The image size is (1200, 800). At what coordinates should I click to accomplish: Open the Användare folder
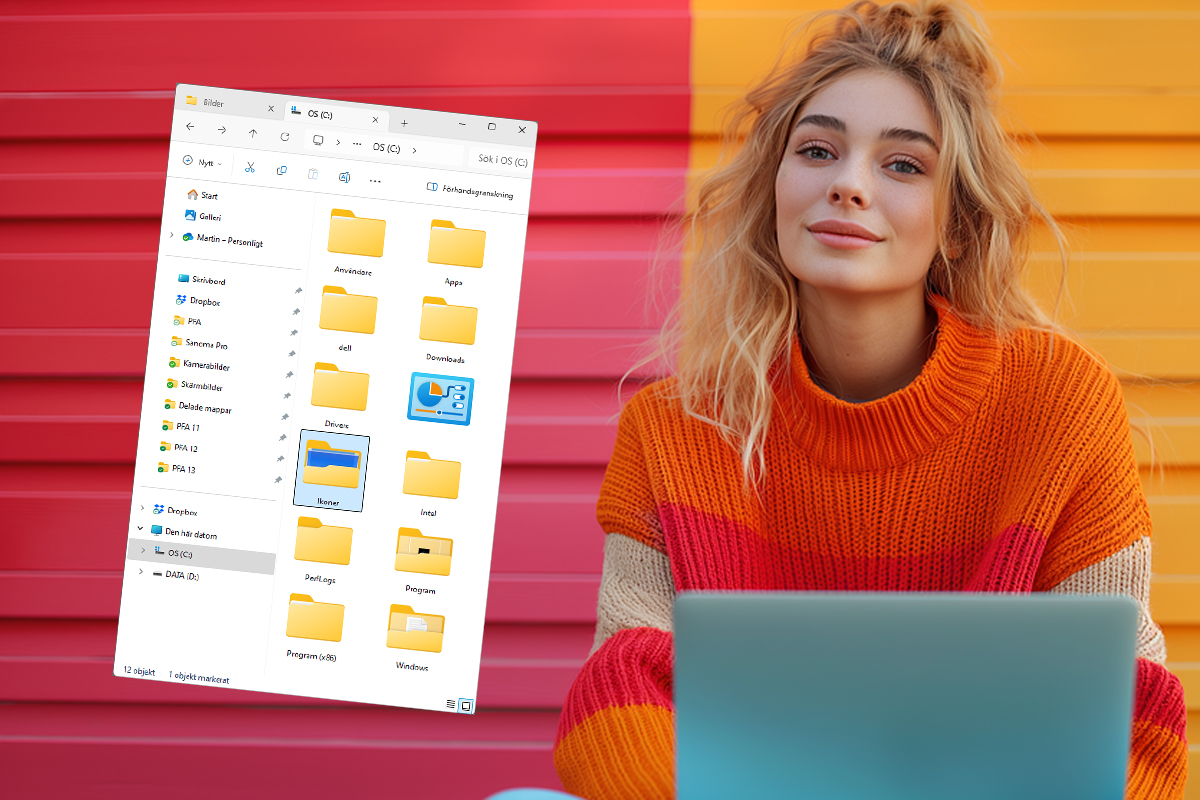click(x=356, y=242)
